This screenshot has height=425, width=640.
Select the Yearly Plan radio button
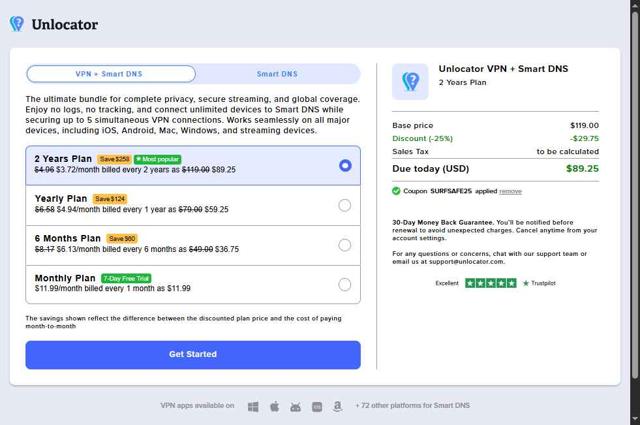(344, 205)
